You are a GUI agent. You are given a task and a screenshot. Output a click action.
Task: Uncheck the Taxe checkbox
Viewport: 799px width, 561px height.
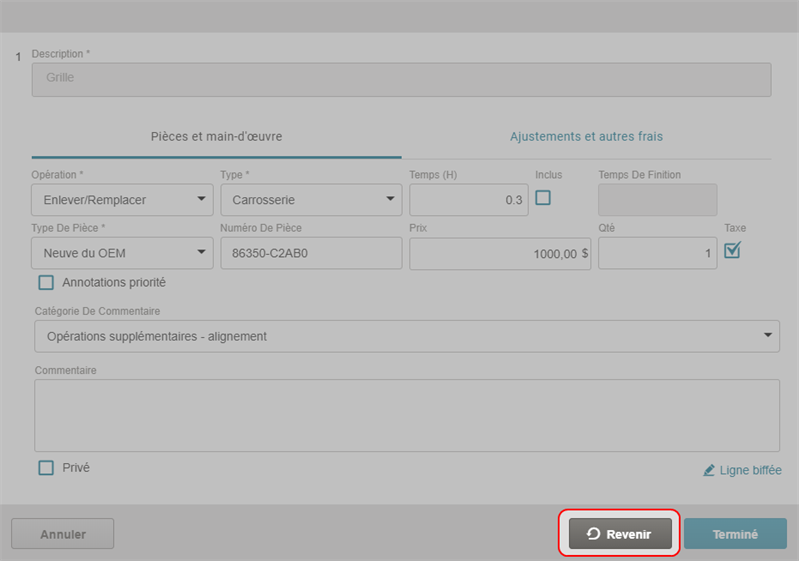[732, 250]
